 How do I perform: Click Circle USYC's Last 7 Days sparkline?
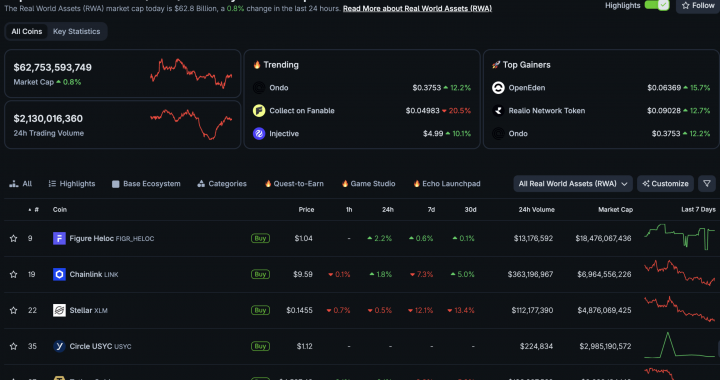point(680,345)
